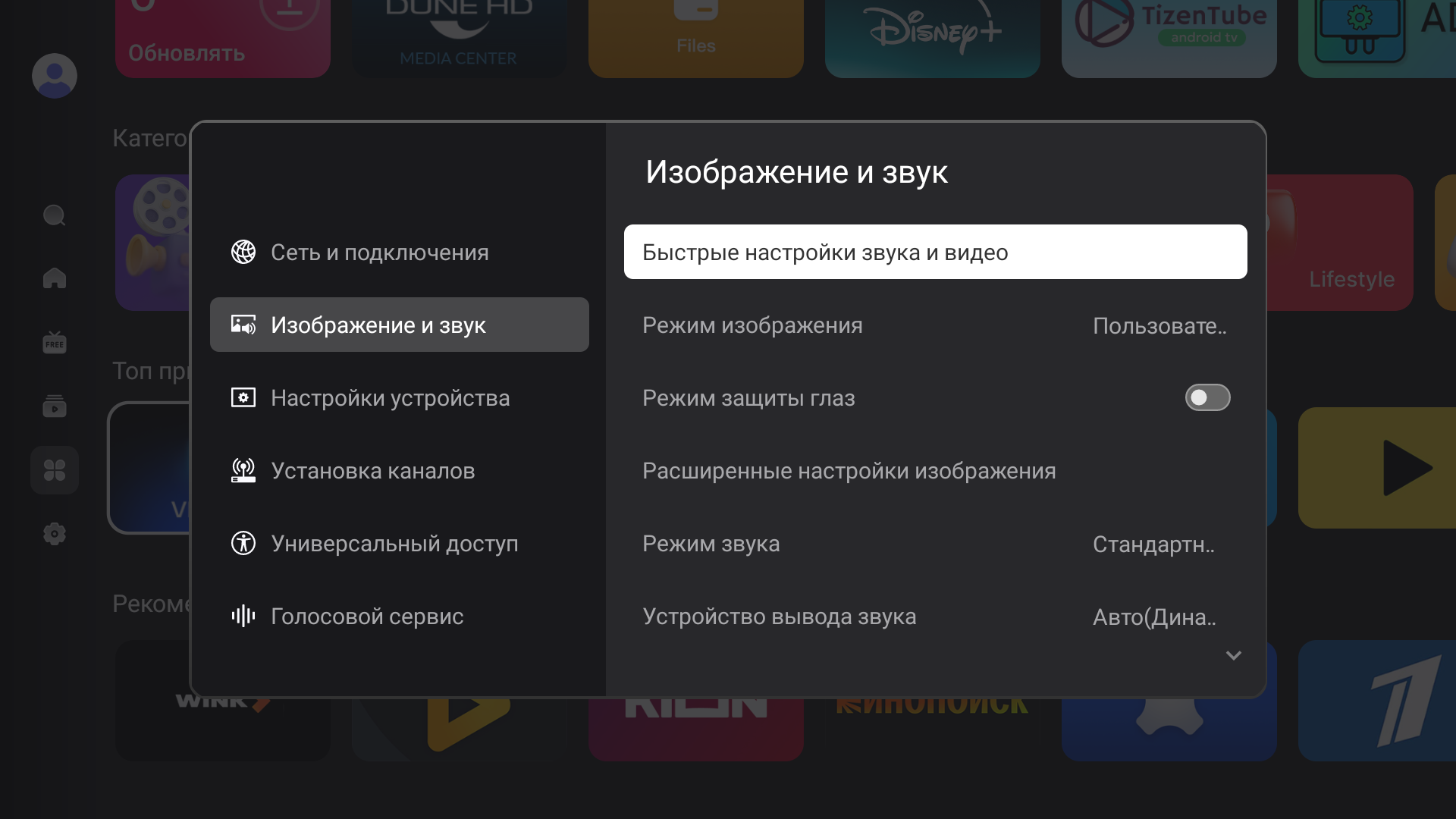Click the video library sidebar icon
The width and height of the screenshot is (1456, 819).
[x=54, y=406]
